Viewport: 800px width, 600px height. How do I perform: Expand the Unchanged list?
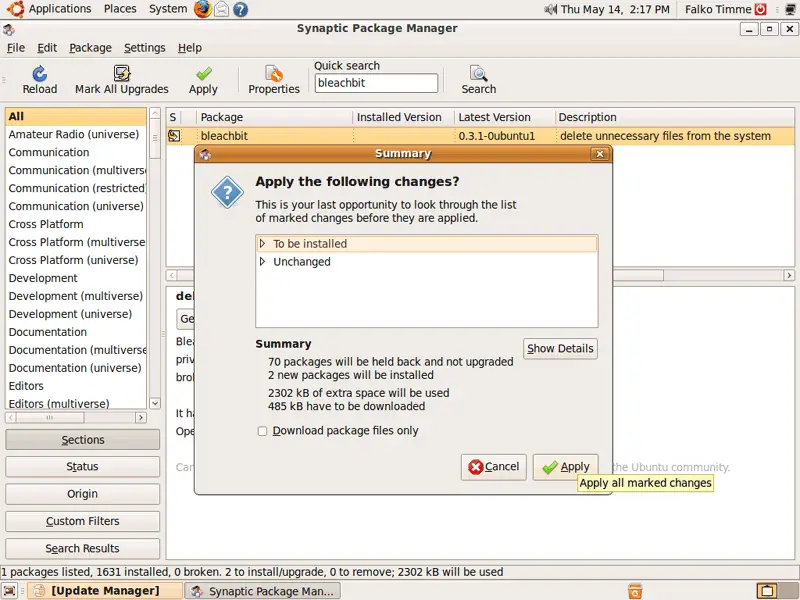[263, 262]
